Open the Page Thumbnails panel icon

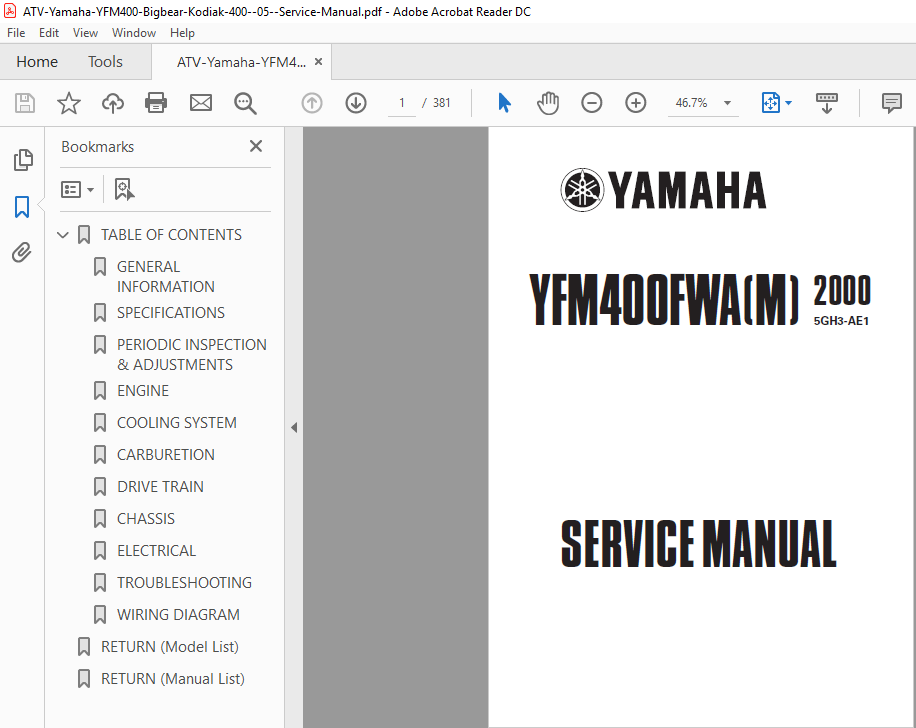[x=23, y=160]
